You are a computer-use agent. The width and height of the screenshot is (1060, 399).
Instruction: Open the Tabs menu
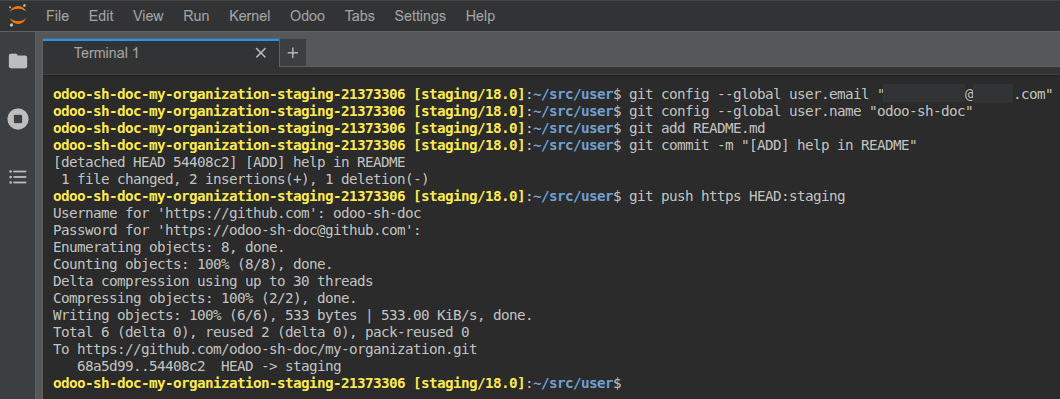[x=359, y=16]
